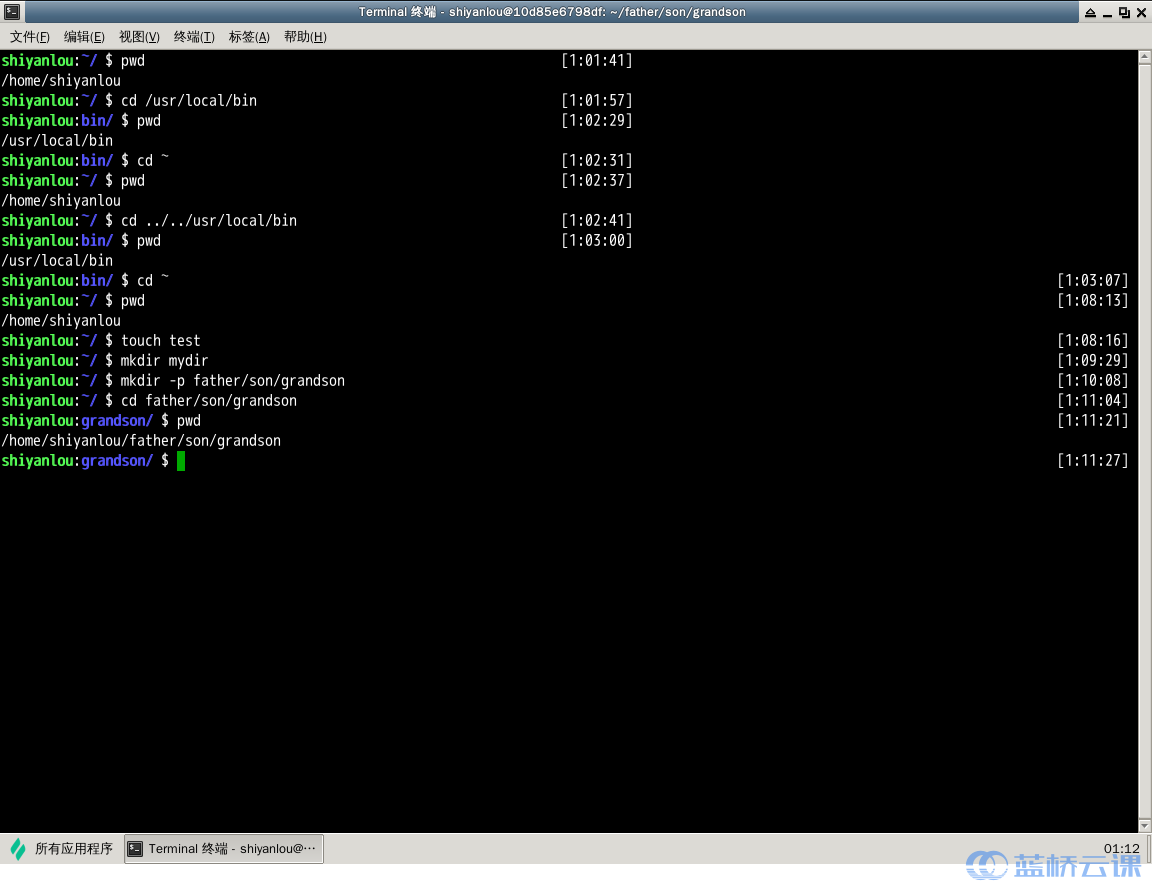The image size is (1152, 896).
Task: Minimize the terminal window
Action: coord(1107,12)
